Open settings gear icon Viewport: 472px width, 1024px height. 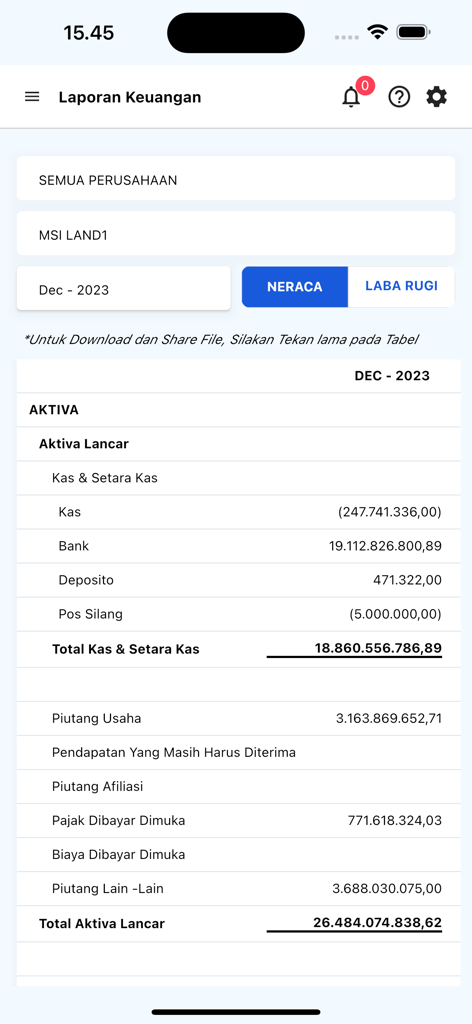click(437, 97)
